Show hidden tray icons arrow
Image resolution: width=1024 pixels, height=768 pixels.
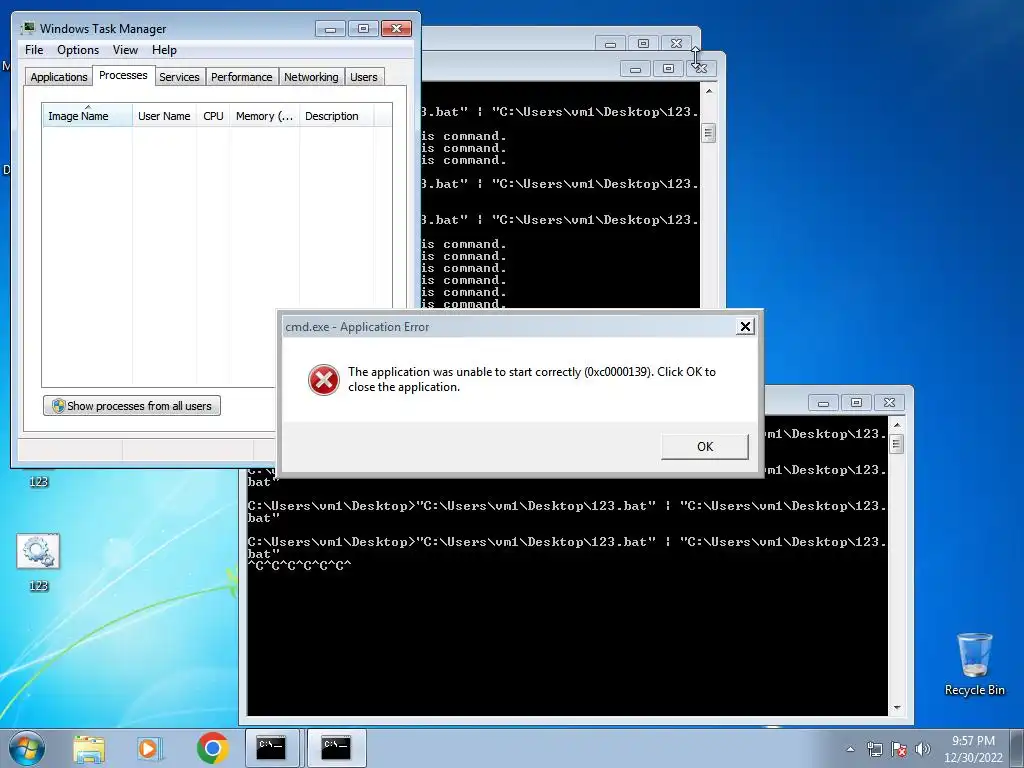tap(850, 749)
